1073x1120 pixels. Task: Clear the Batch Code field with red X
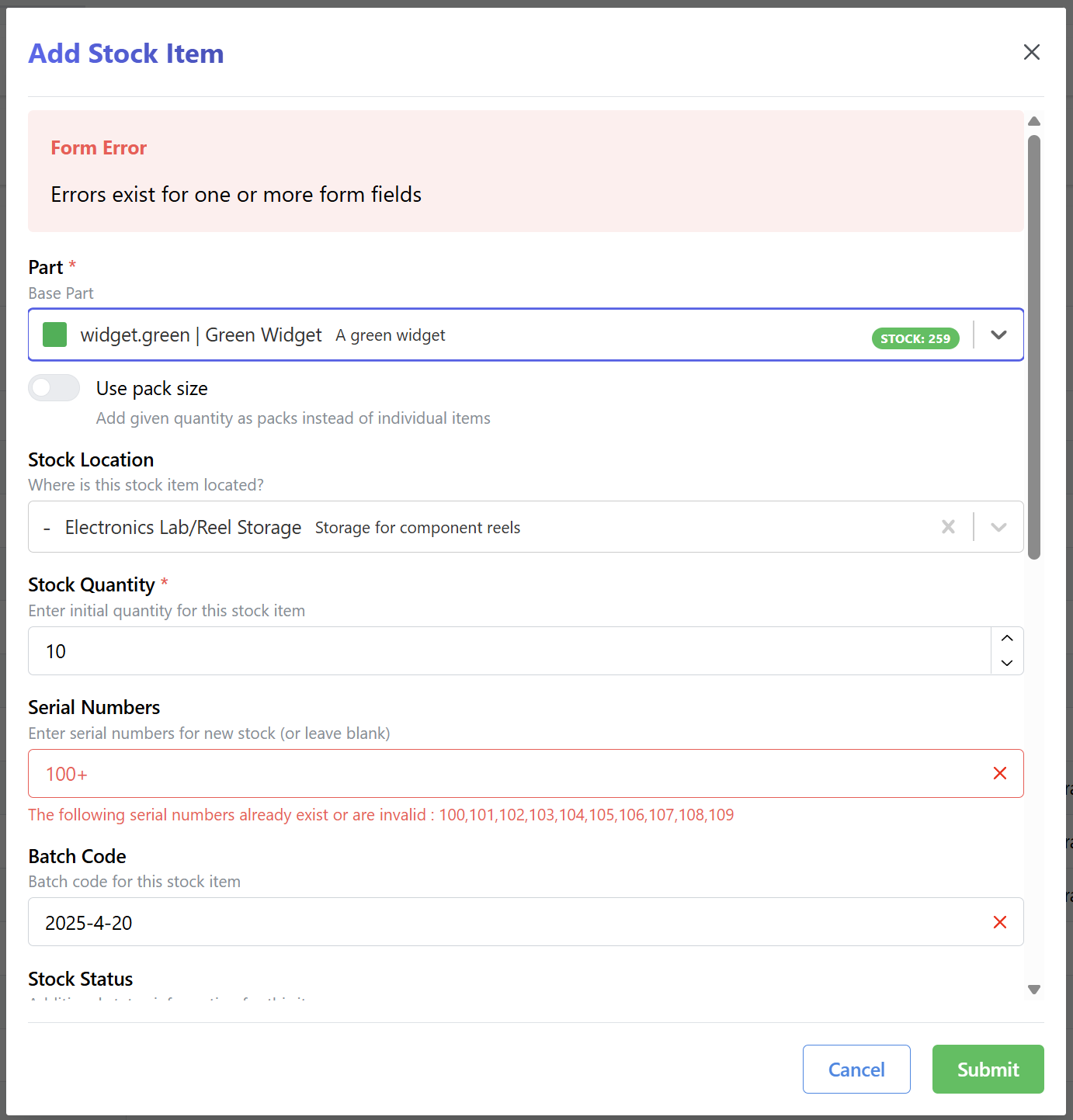[1000, 922]
